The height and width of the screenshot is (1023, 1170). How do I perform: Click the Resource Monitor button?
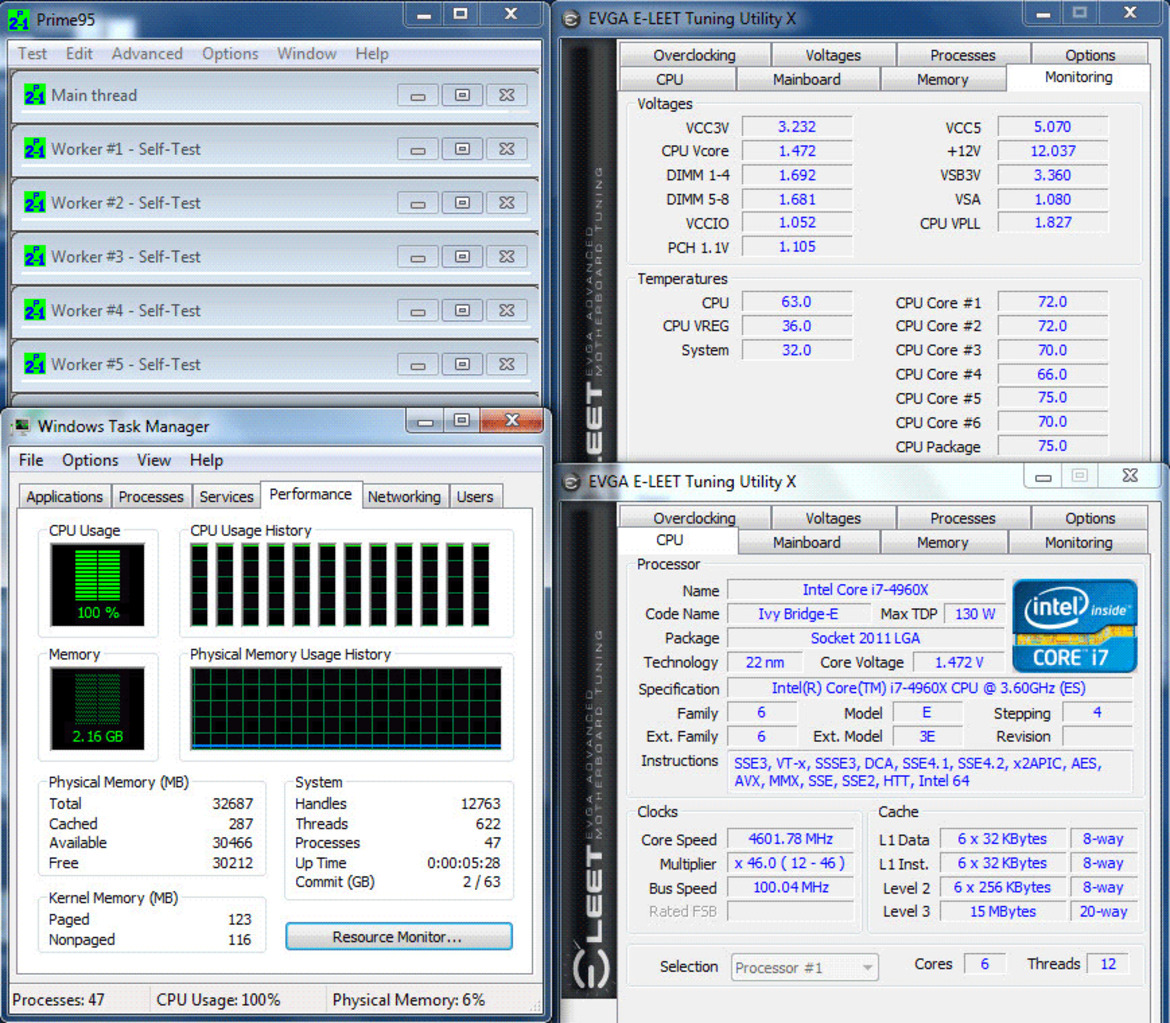click(x=398, y=936)
